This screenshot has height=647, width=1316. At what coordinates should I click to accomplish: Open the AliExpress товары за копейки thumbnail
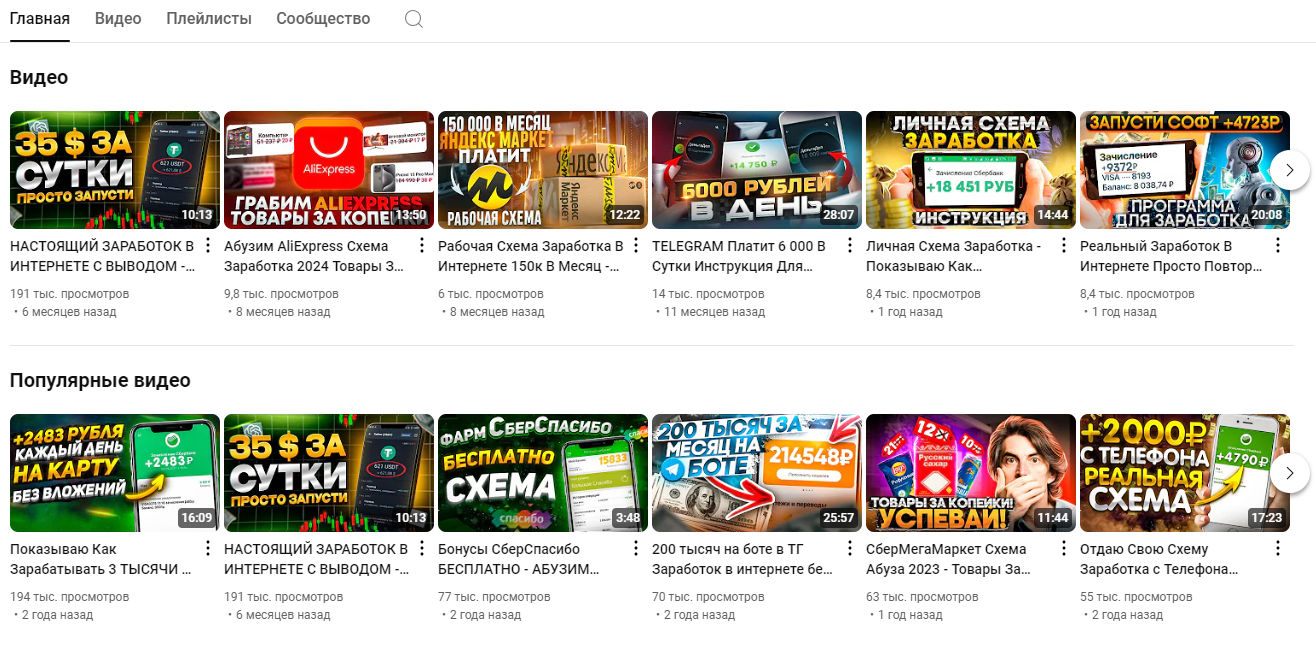[x=329, y=170]
